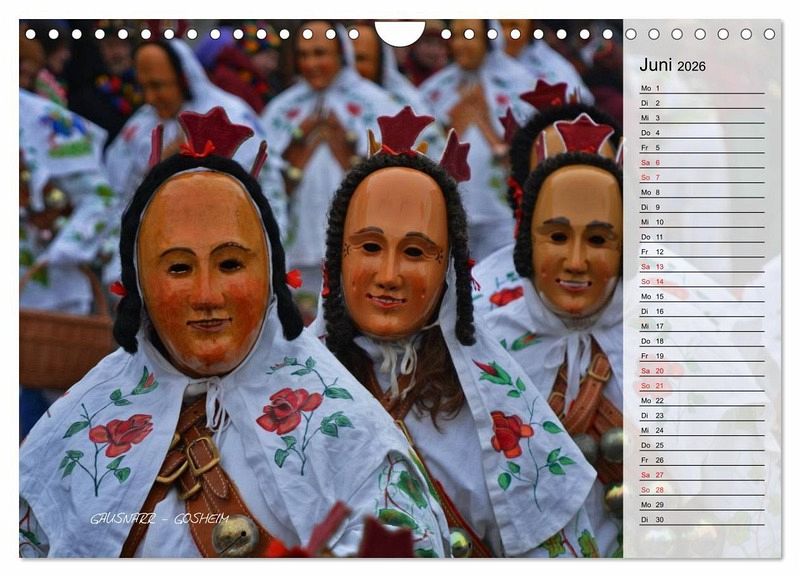Screen dimensions: 800x577
Task: Click the "Juni 2026" month heading
Action: point(672,65)
